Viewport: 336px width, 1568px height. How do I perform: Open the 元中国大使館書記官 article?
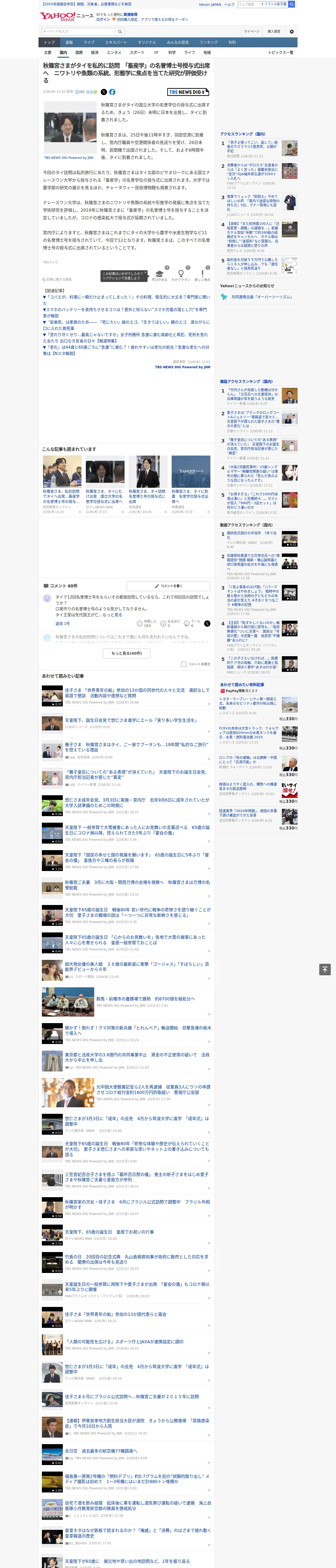[153, 1089]
